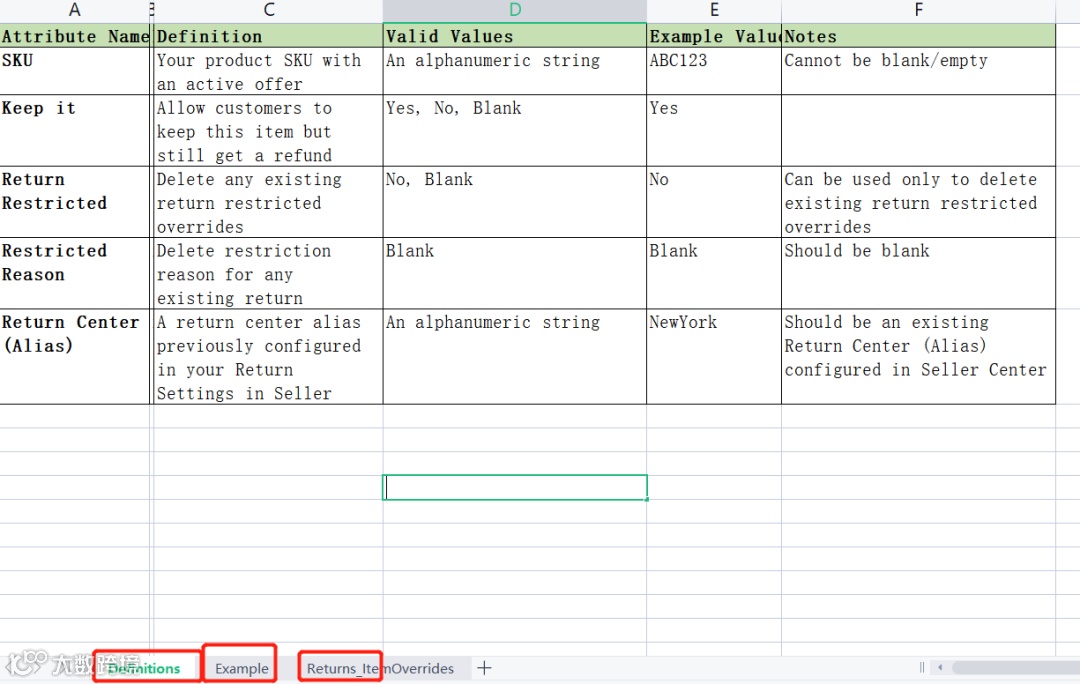Add a new sheet with plus icon
This screenshot has width=1080, height=684.
pyautogui.click(x=484, y=667)
